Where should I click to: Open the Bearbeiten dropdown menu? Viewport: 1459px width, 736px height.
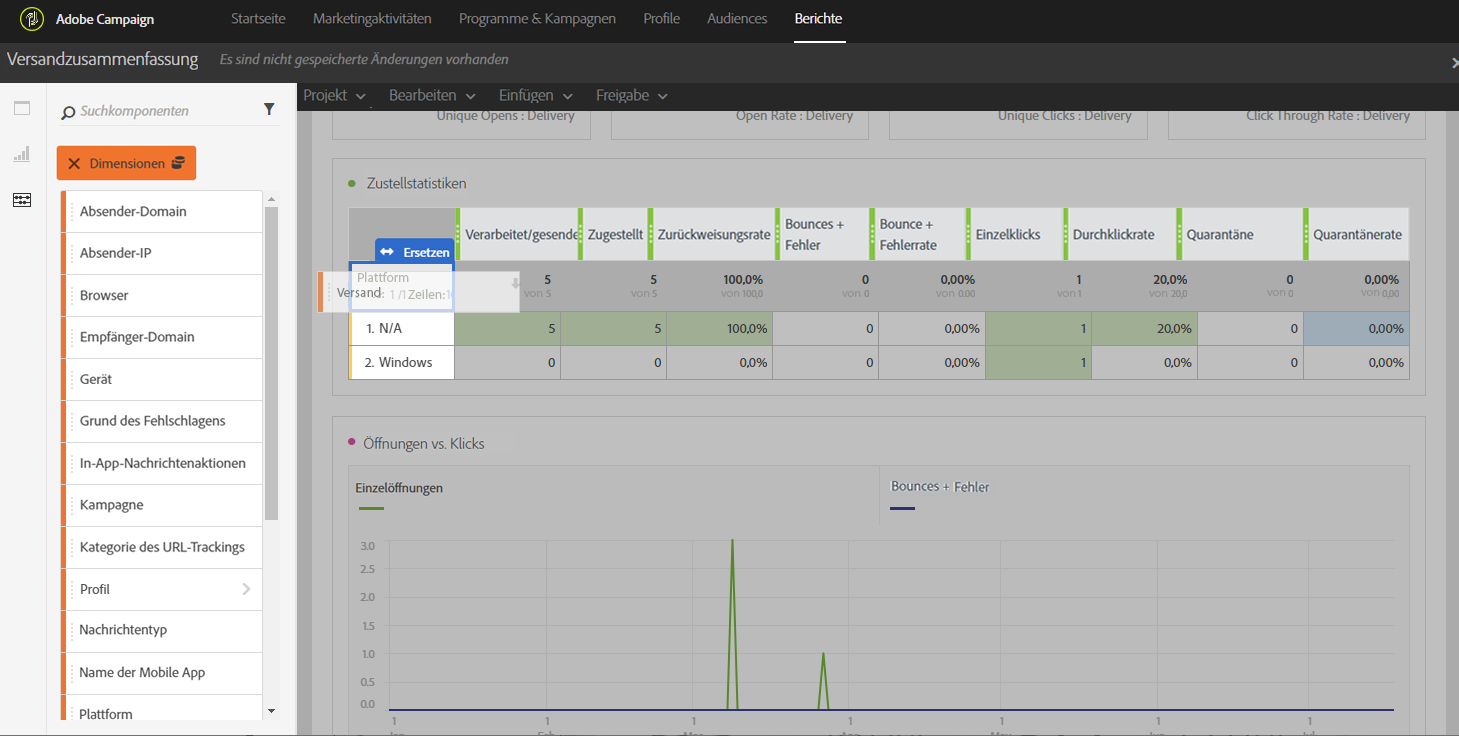click(432, 96)
